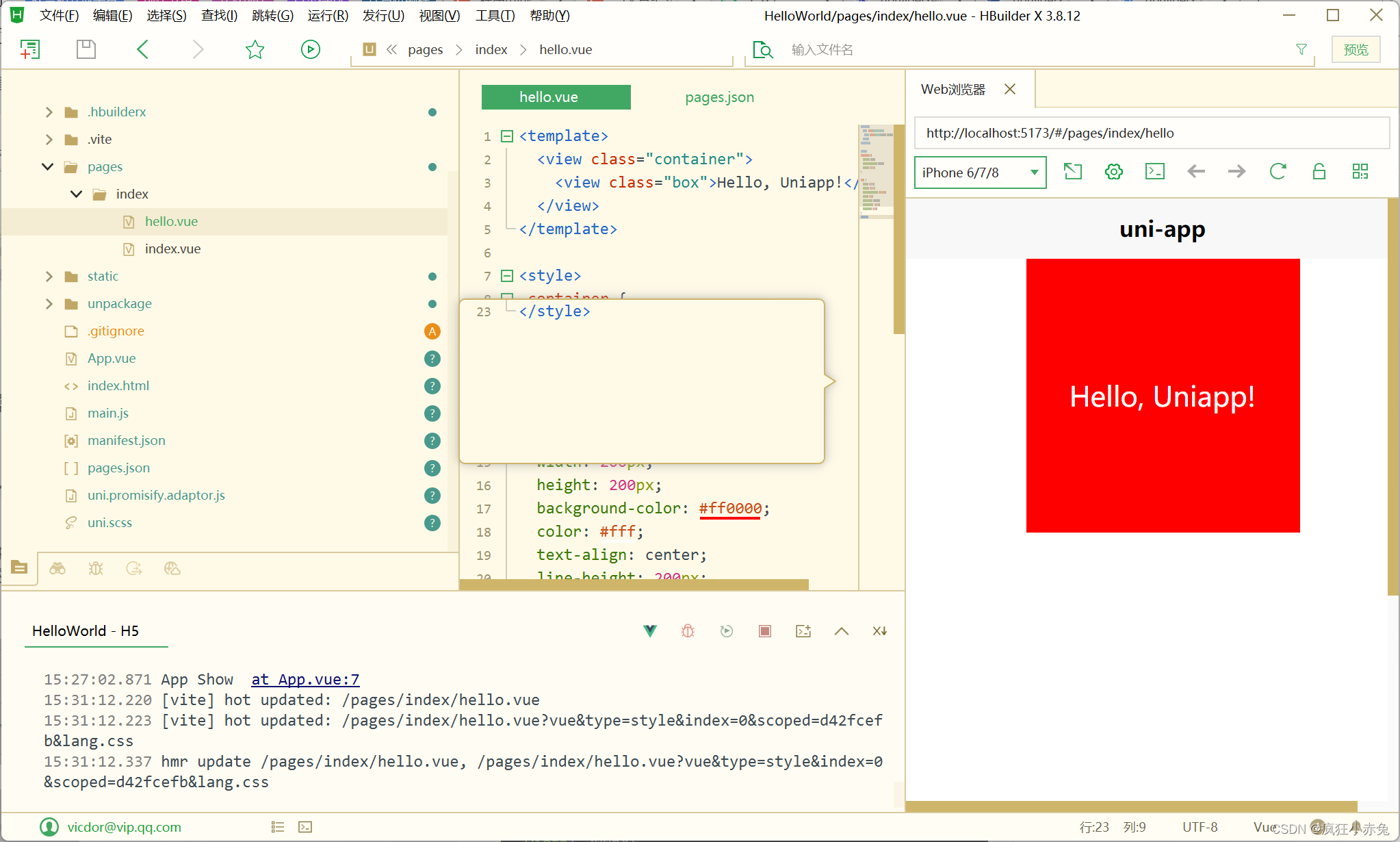Click the pages breadcrumb segment
1400x842 pixels.
[x=425, y=49]
